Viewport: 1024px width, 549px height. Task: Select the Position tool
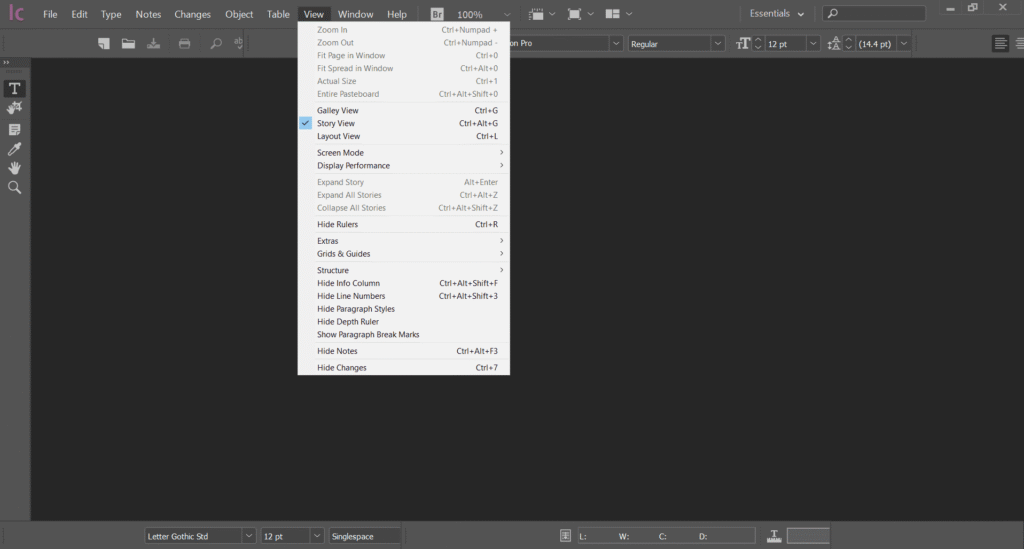pyautogui.click(x=14, y=108)
